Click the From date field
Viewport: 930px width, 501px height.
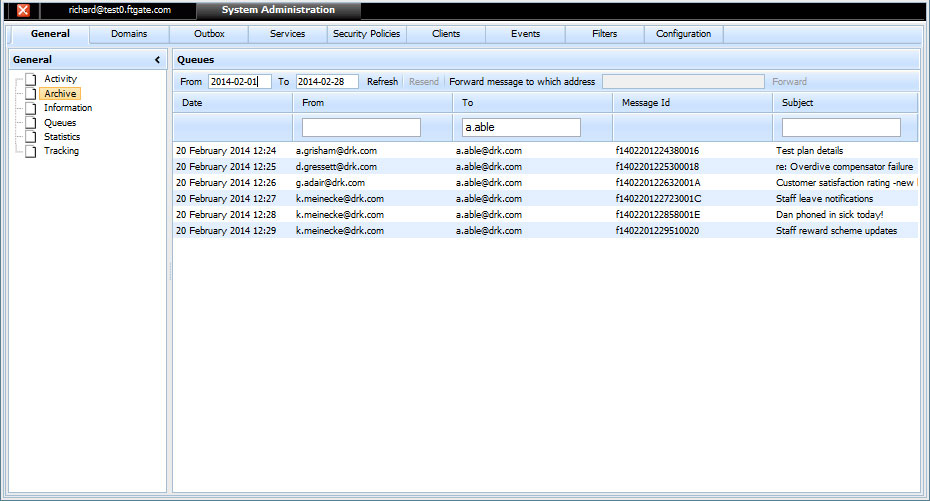[240, 82]
